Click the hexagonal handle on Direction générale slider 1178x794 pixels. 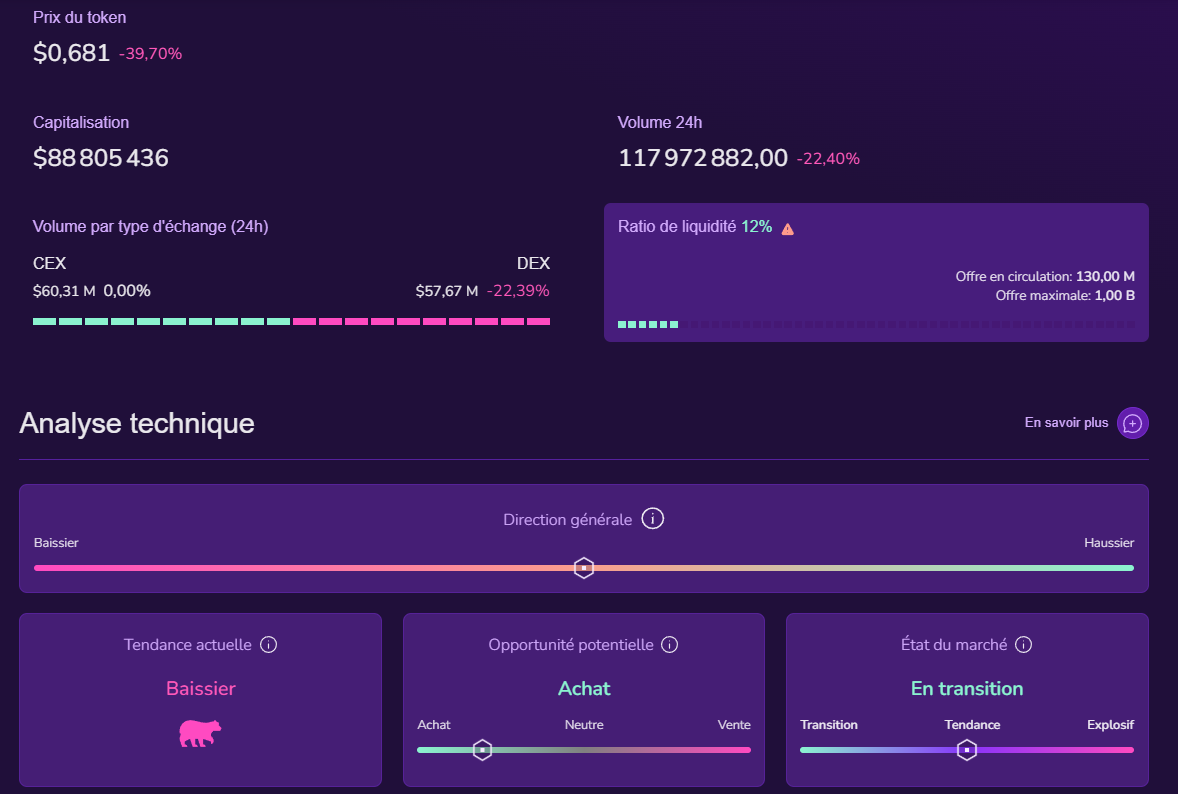[583, 567]
